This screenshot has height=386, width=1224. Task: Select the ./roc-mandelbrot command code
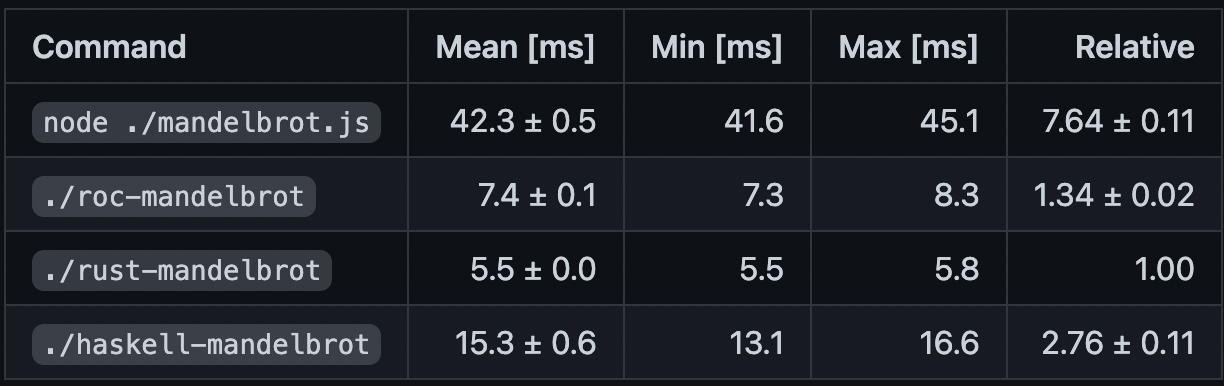click(x=174, y=196)
